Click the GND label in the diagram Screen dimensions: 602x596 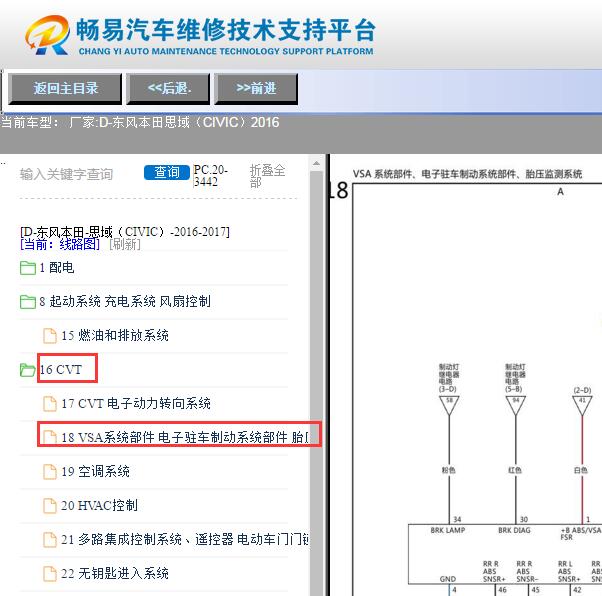448,579
